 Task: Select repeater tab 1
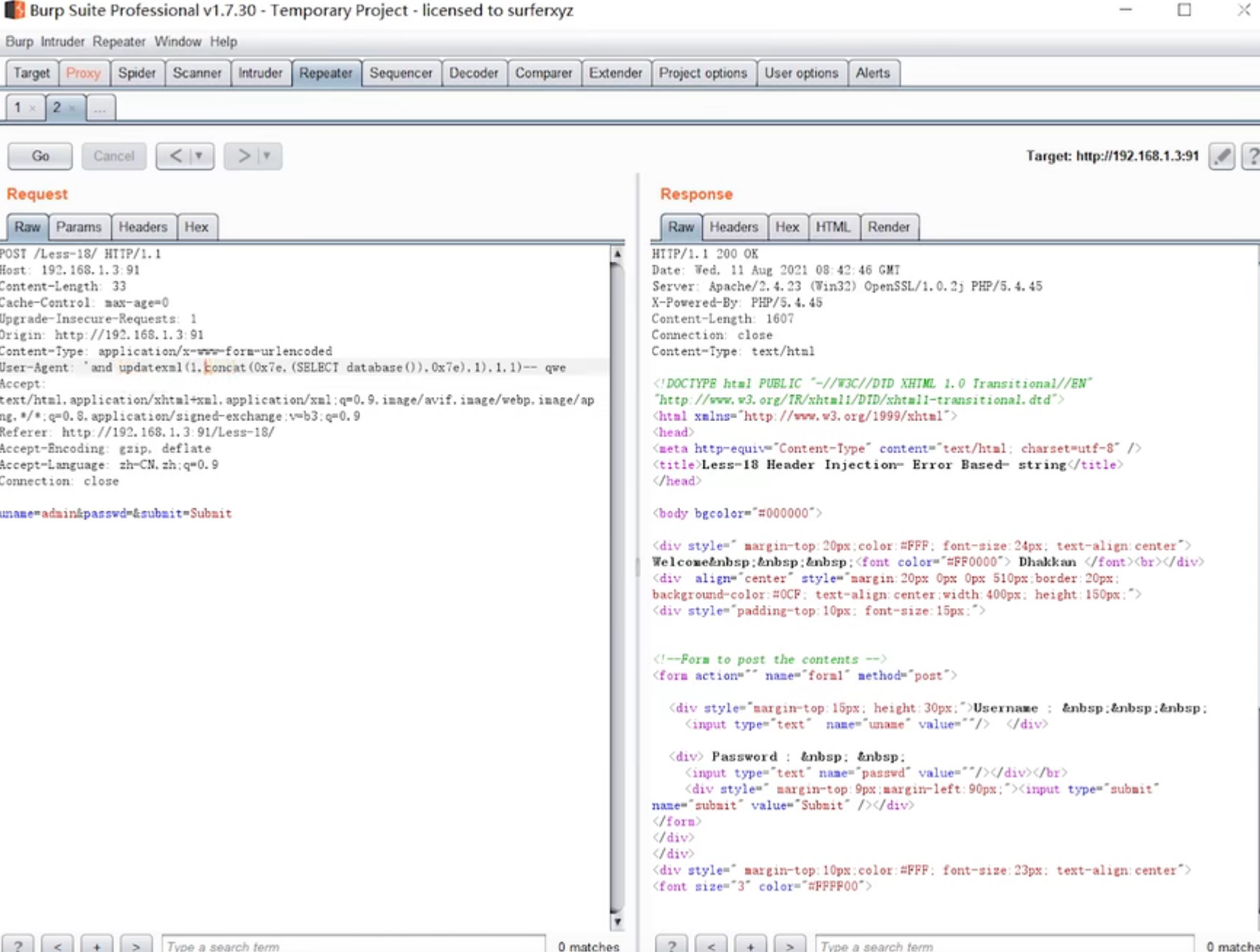16,107
